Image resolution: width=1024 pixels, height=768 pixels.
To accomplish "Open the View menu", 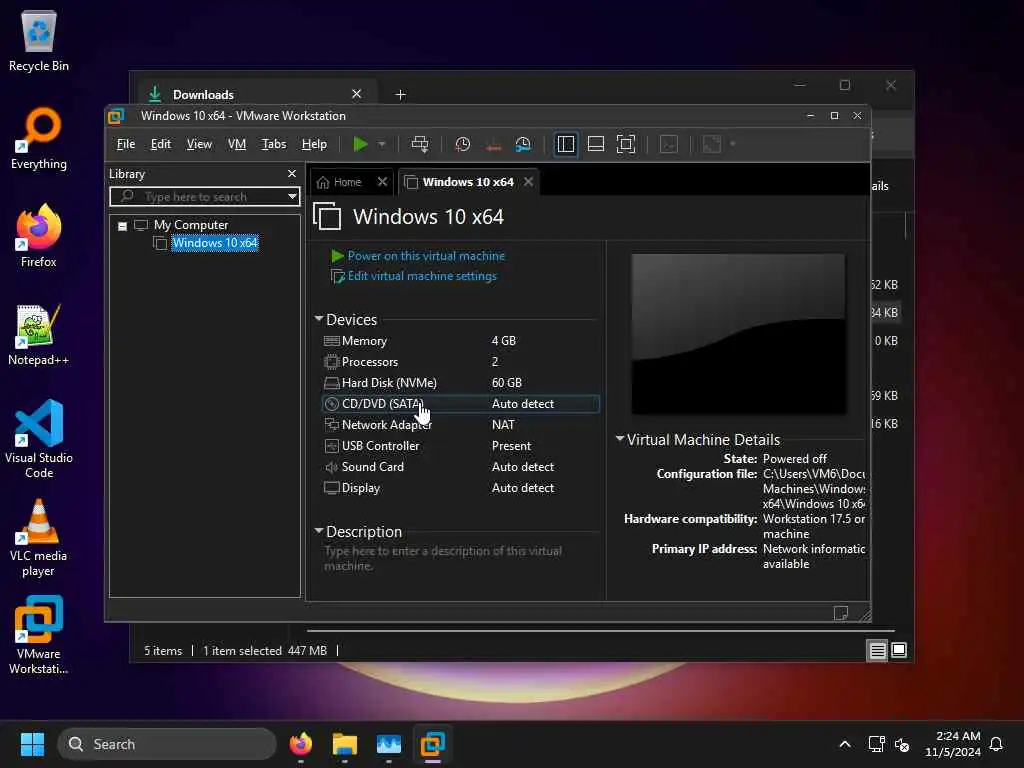I will (x=199, y=144).
